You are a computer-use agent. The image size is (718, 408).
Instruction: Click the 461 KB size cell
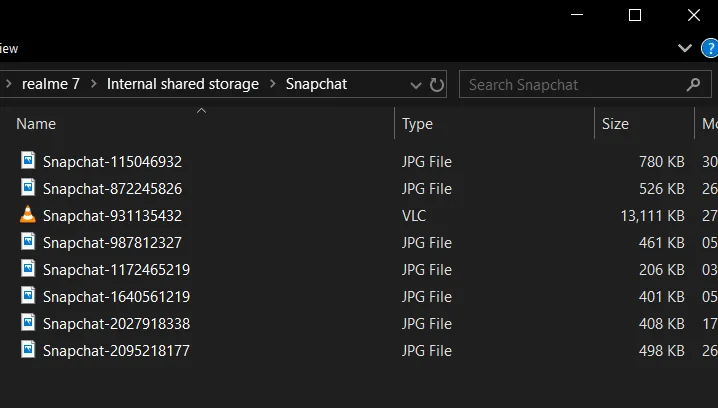click(662, 243)
